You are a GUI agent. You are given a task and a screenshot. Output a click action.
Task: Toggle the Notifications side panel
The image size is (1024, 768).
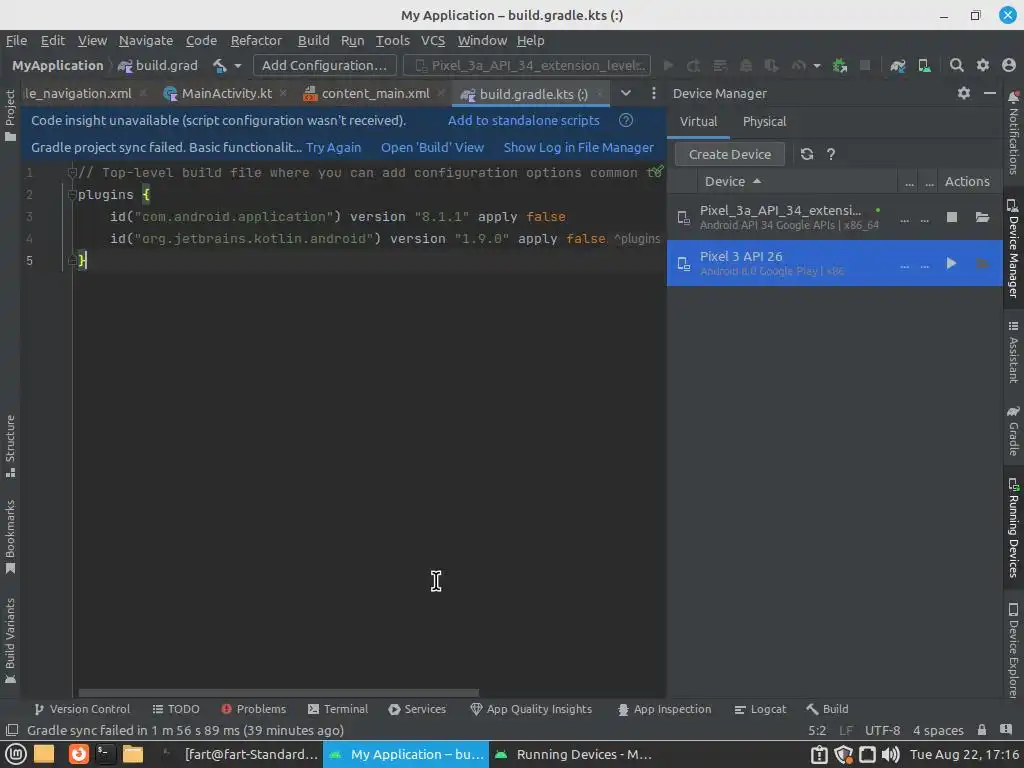tap(1013, 133)
